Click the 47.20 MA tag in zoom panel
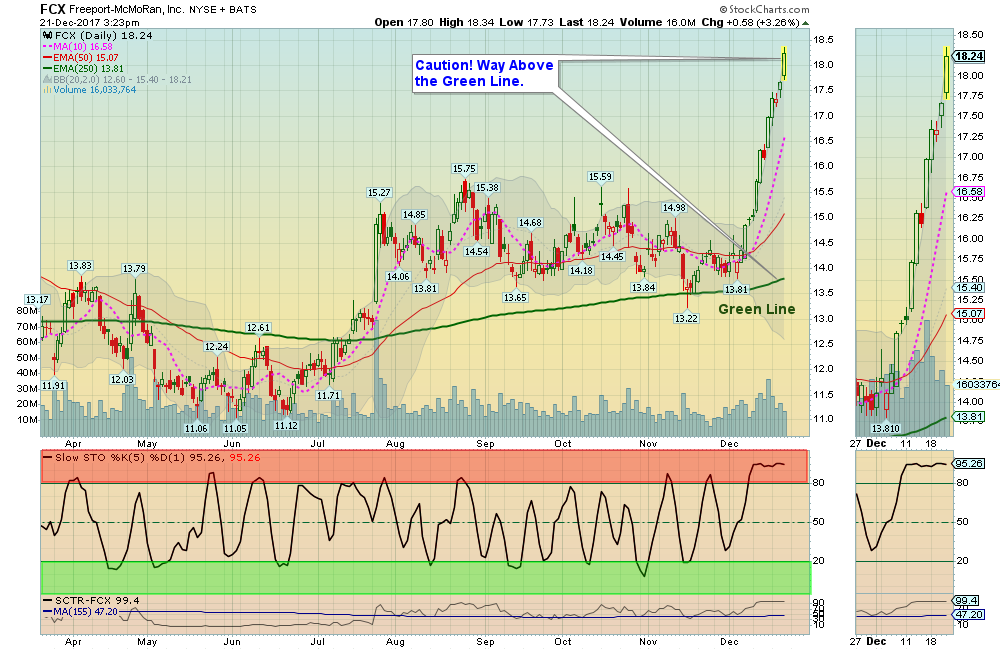 (x=969, y=614)
